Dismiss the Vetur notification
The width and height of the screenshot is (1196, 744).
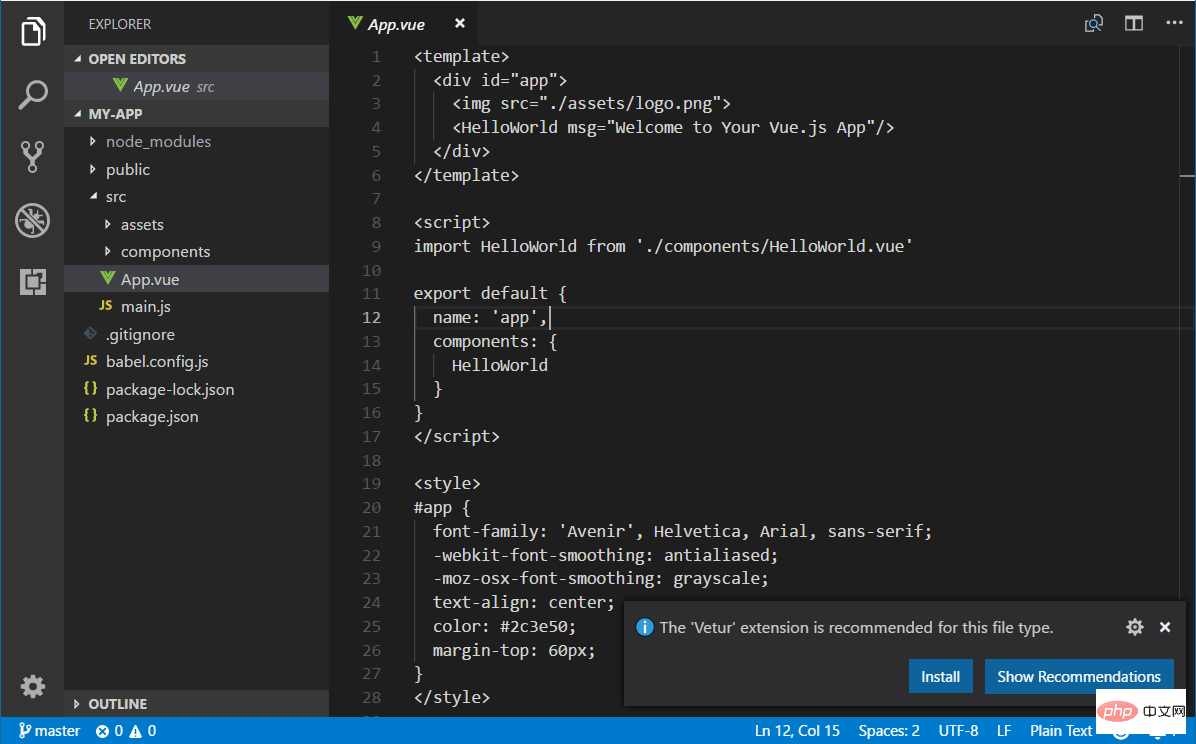[1165, 627]
